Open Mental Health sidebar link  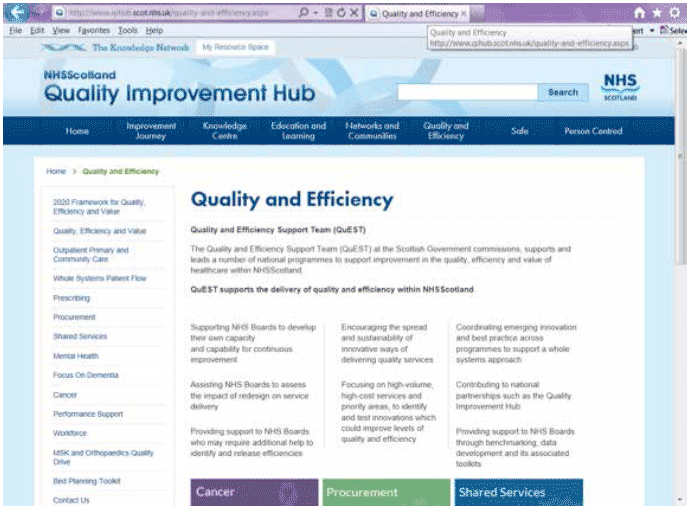pos(76,356)
